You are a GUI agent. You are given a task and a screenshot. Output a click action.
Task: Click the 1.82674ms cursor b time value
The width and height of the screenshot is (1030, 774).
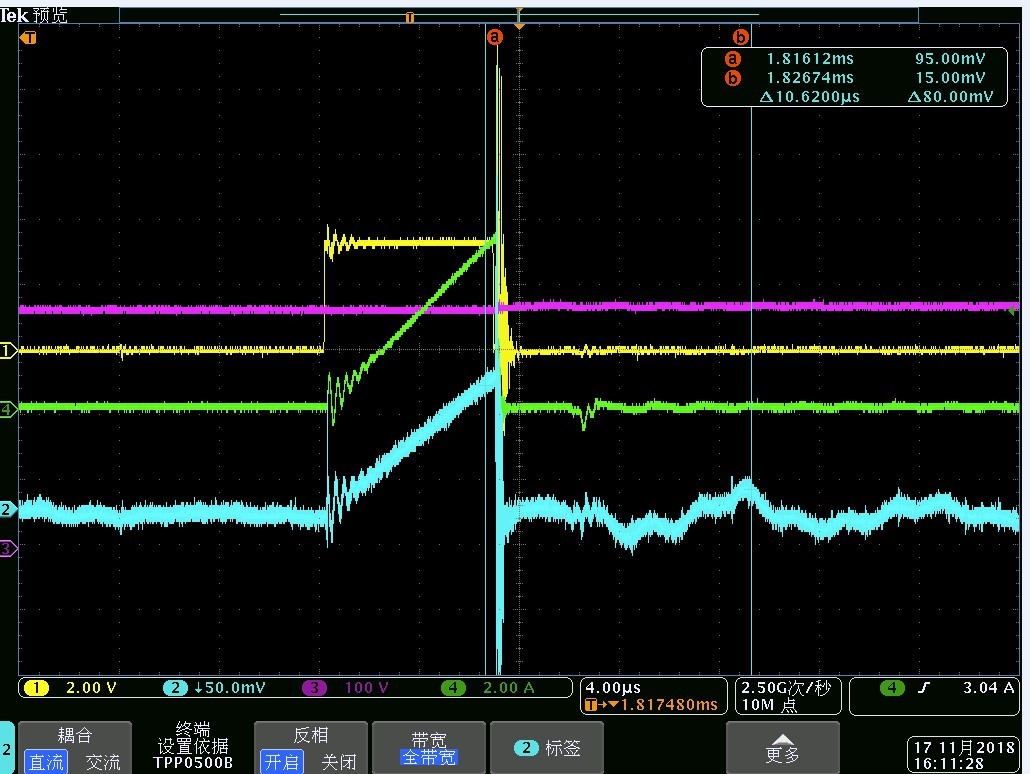[x=810, y=78]
